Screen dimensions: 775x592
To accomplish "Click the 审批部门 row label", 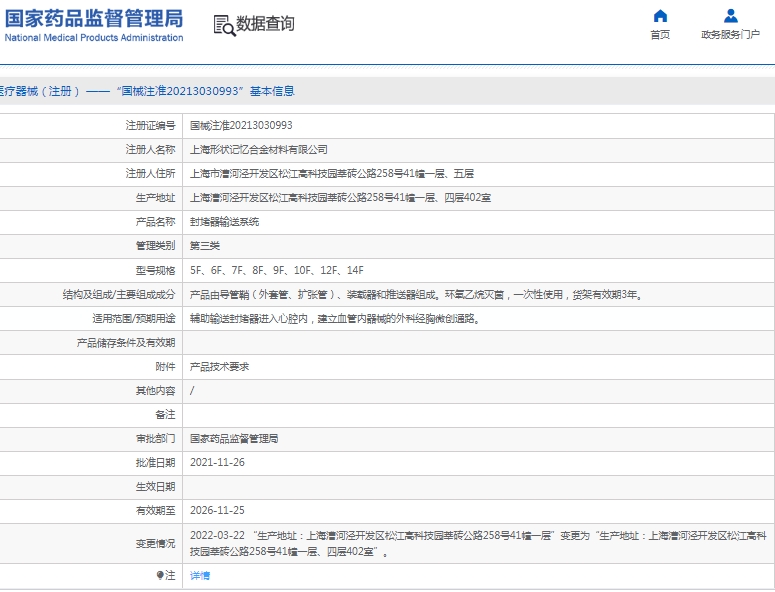I will tap(156, 439).
